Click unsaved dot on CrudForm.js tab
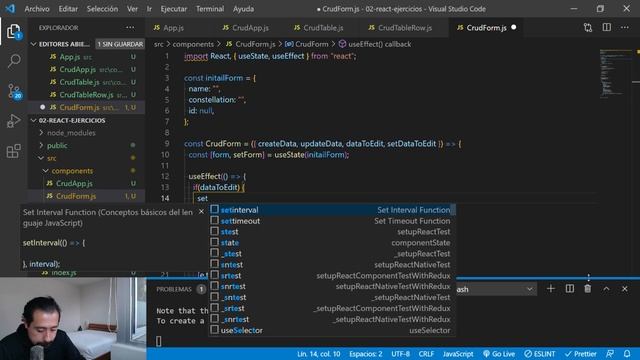This screenshot has height=360, width=640. (x=513, y=27)
